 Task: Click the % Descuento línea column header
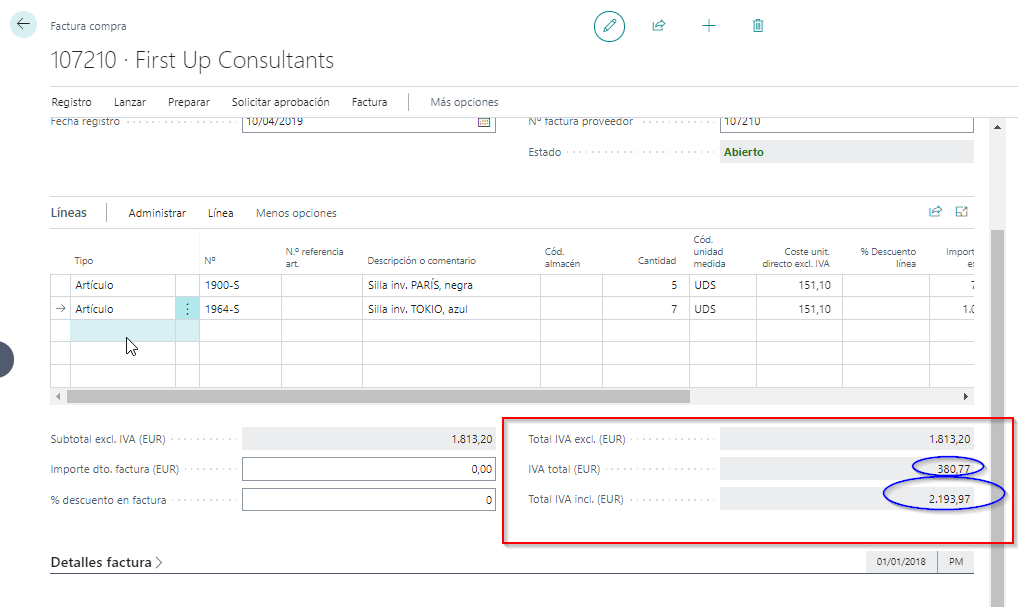(888, 257)
